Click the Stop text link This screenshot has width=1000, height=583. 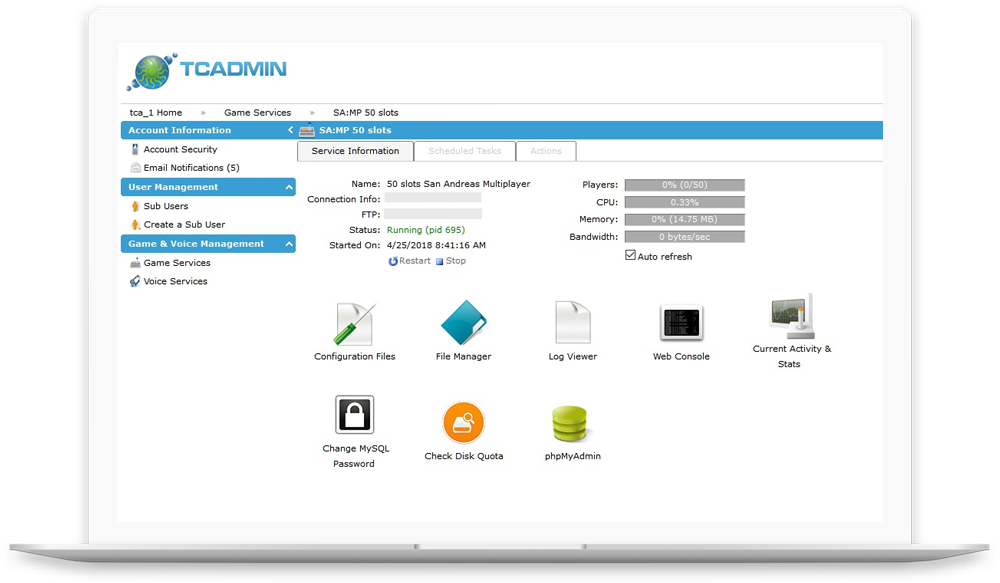click(455, 261)
